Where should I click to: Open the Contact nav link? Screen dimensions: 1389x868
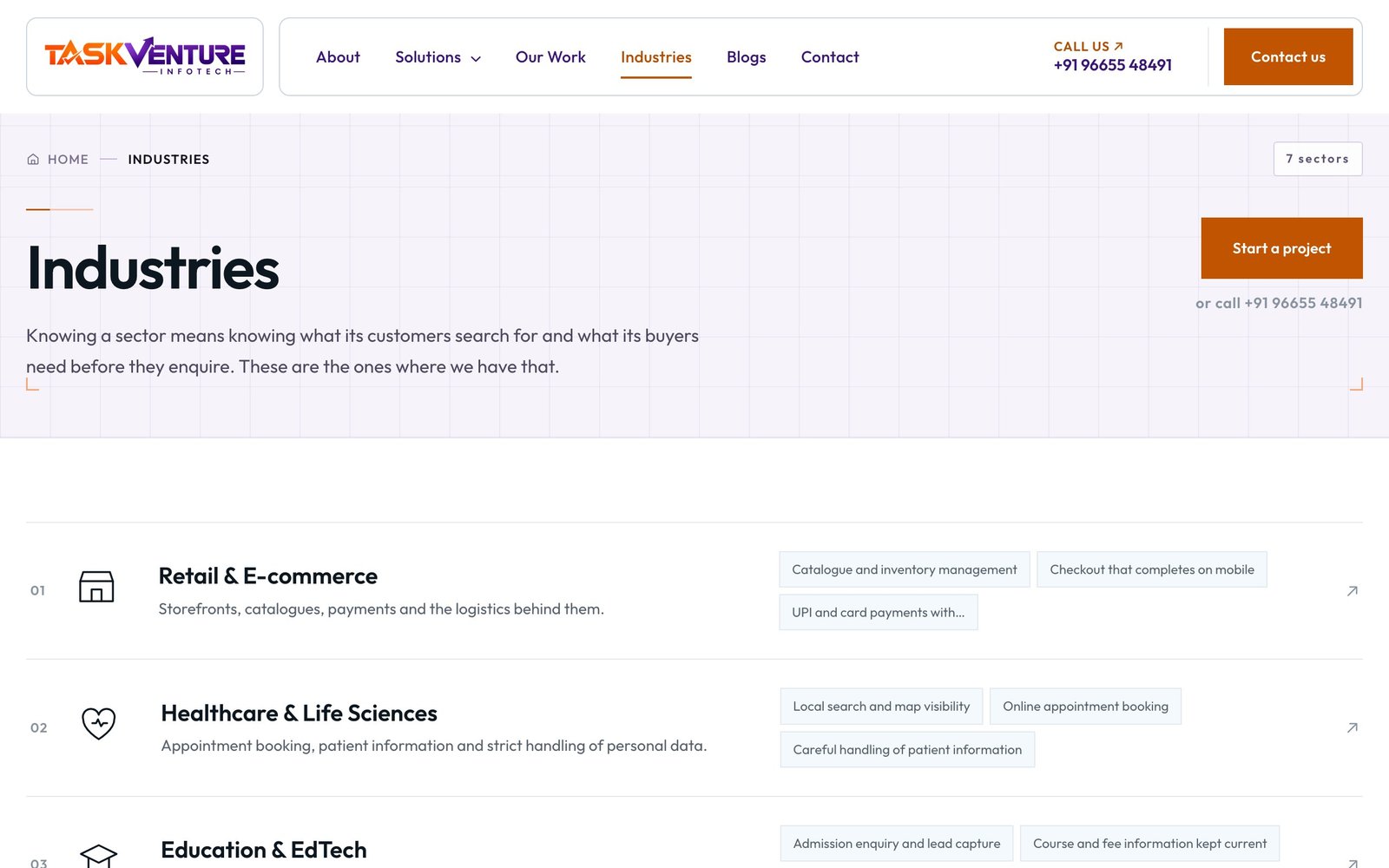829,56
